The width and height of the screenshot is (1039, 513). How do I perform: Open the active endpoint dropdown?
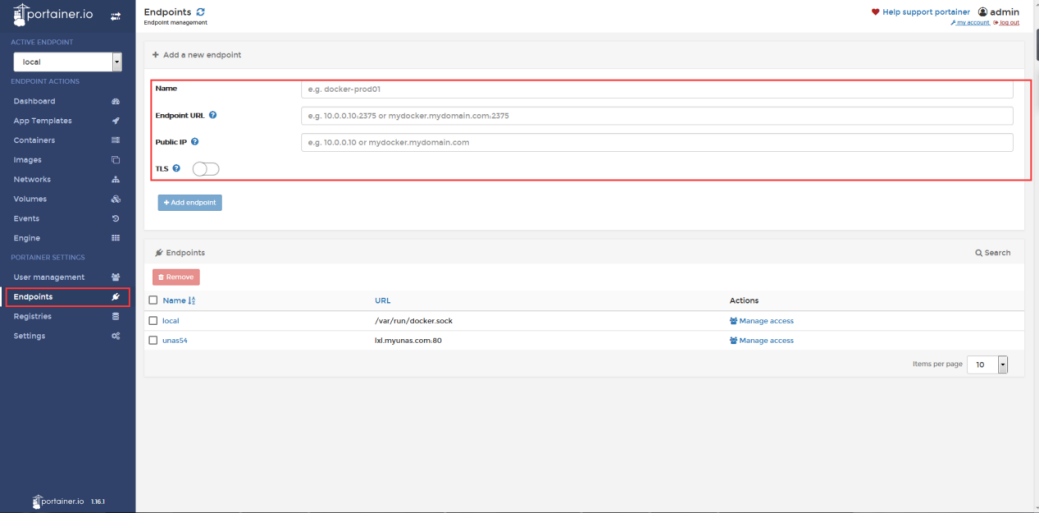(66, 62)
